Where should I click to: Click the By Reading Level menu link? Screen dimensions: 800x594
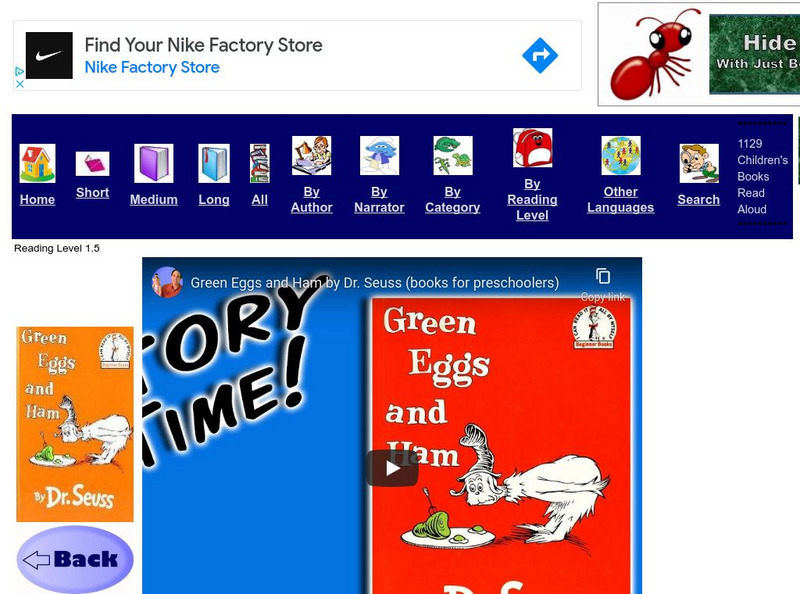[532, 200]
